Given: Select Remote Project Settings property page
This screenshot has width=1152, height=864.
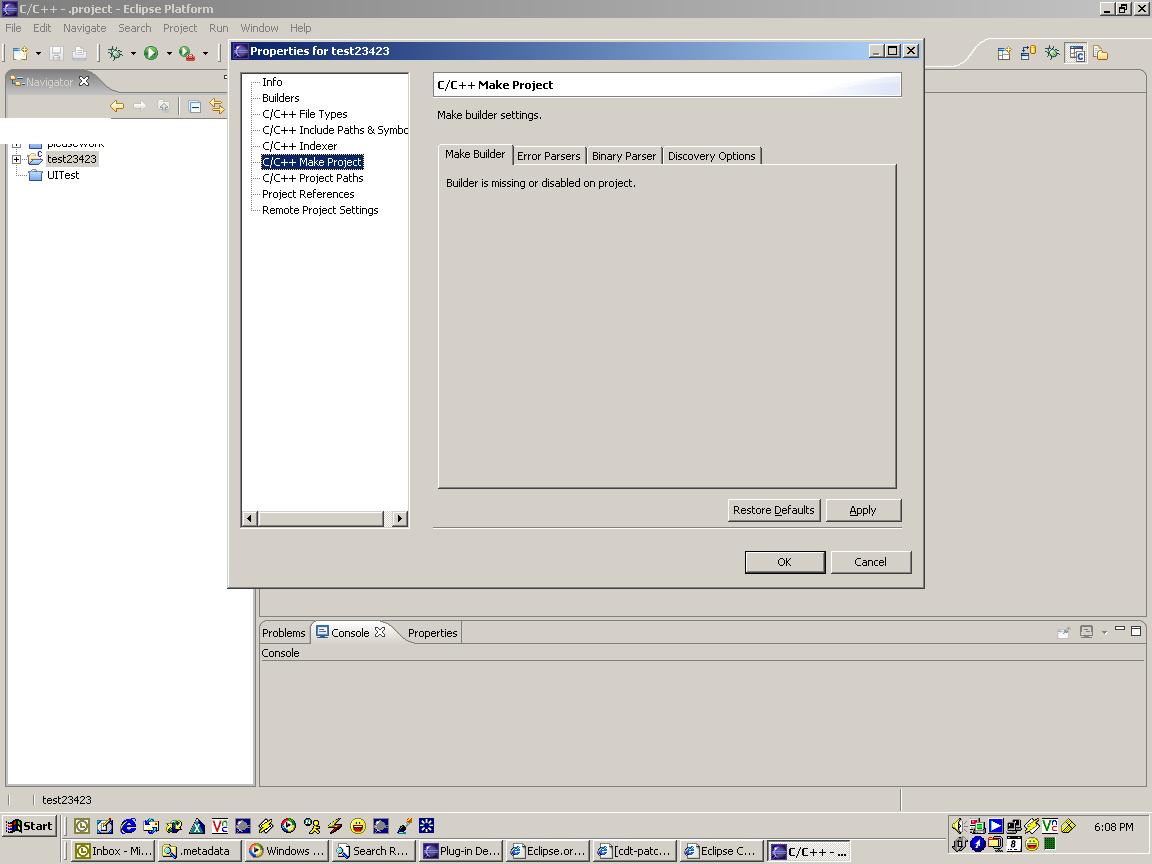Looking at the screenshot, I should pos(320,210).
